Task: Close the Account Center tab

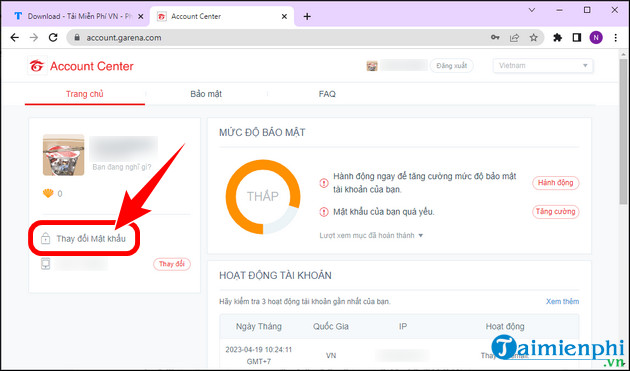Action: pyautogui.click(x=284, y=16)
